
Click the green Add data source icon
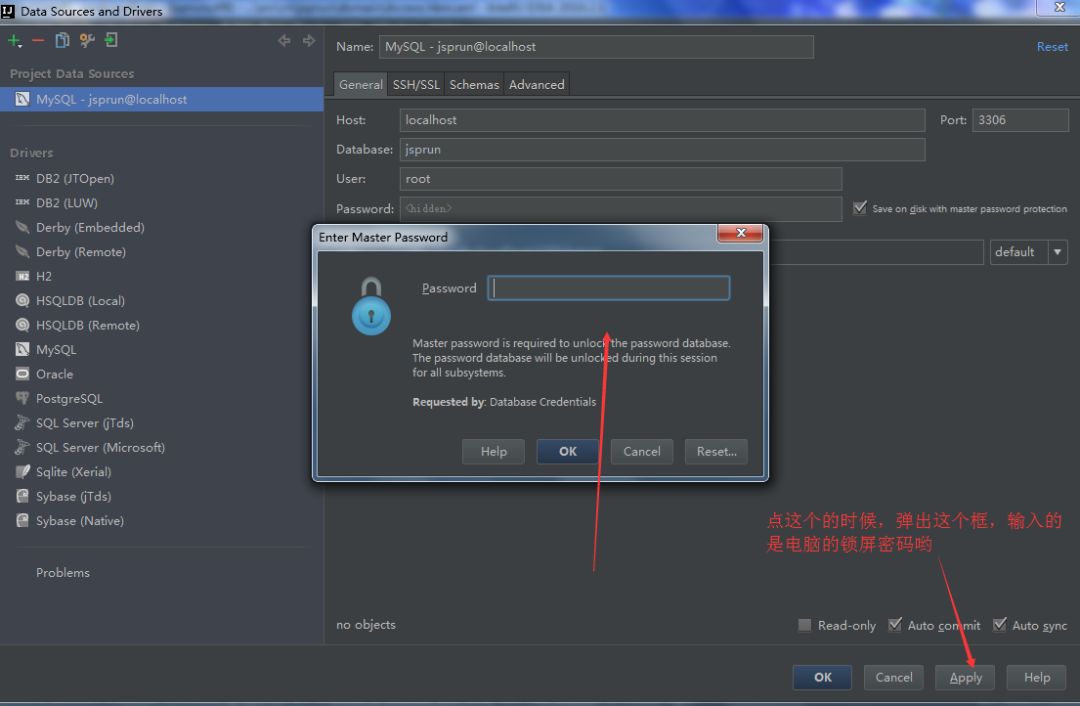click(14, 41)
